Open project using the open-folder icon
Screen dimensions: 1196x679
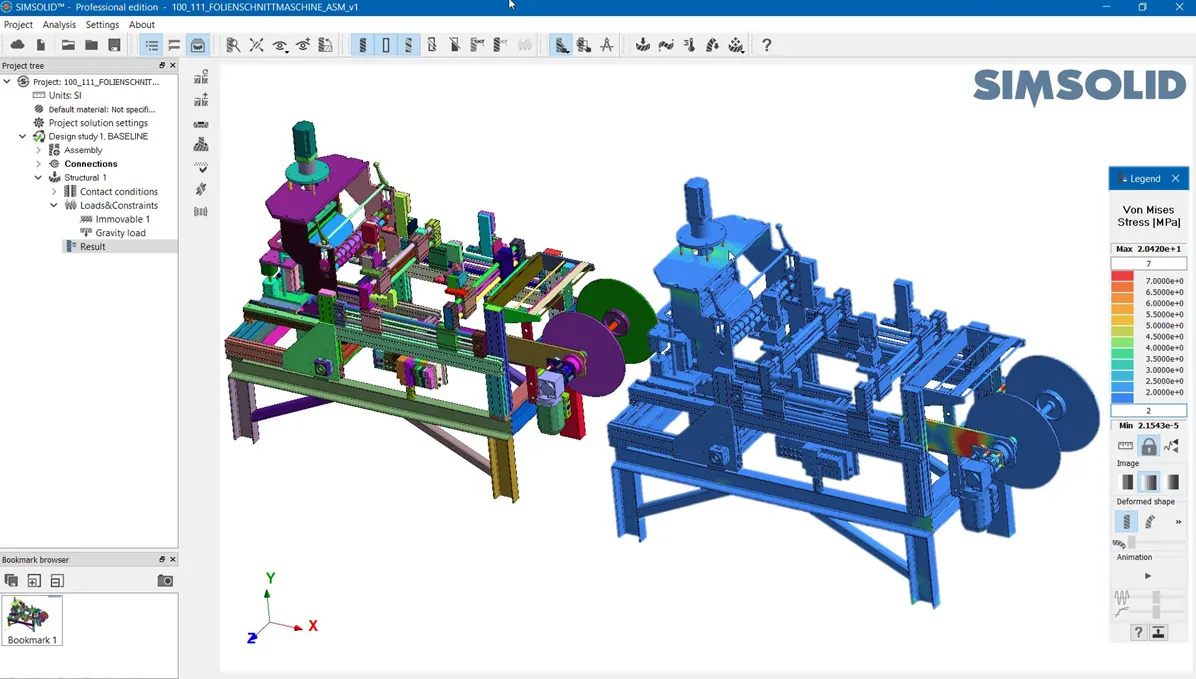tap(68, 45)
